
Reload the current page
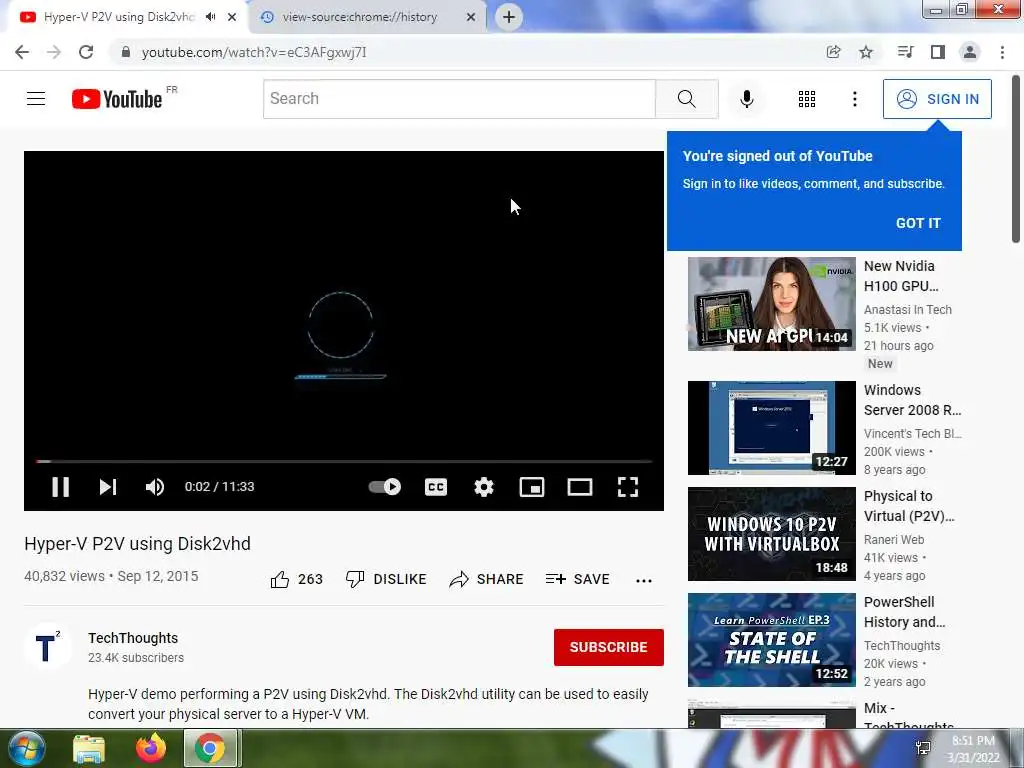(86, 52)
